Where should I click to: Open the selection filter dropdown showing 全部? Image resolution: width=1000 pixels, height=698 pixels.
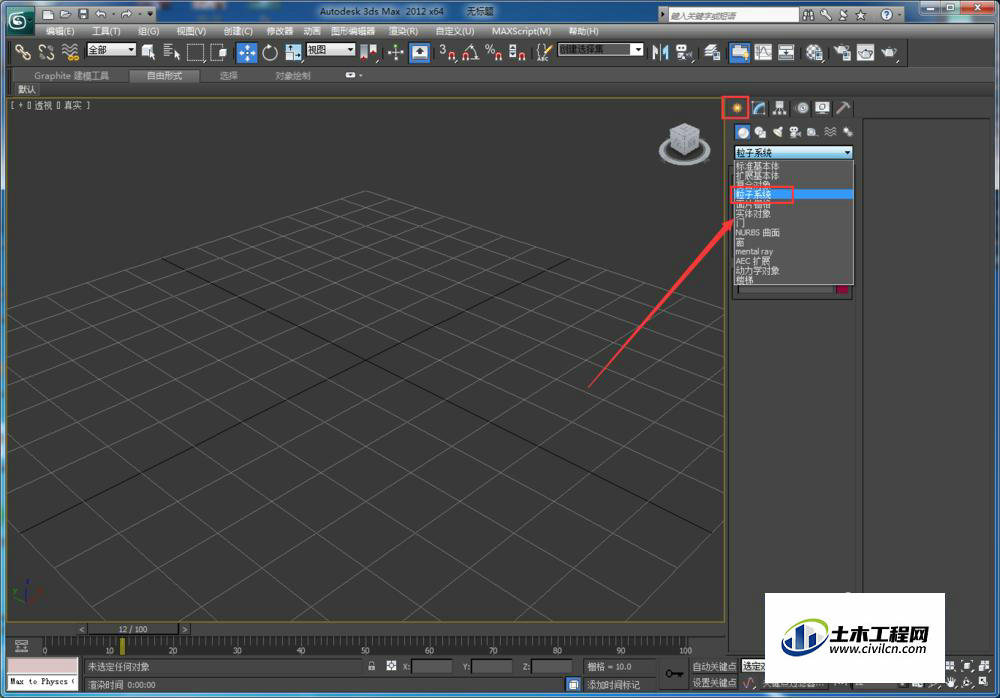pyautogui.click(x=112, y=50)
